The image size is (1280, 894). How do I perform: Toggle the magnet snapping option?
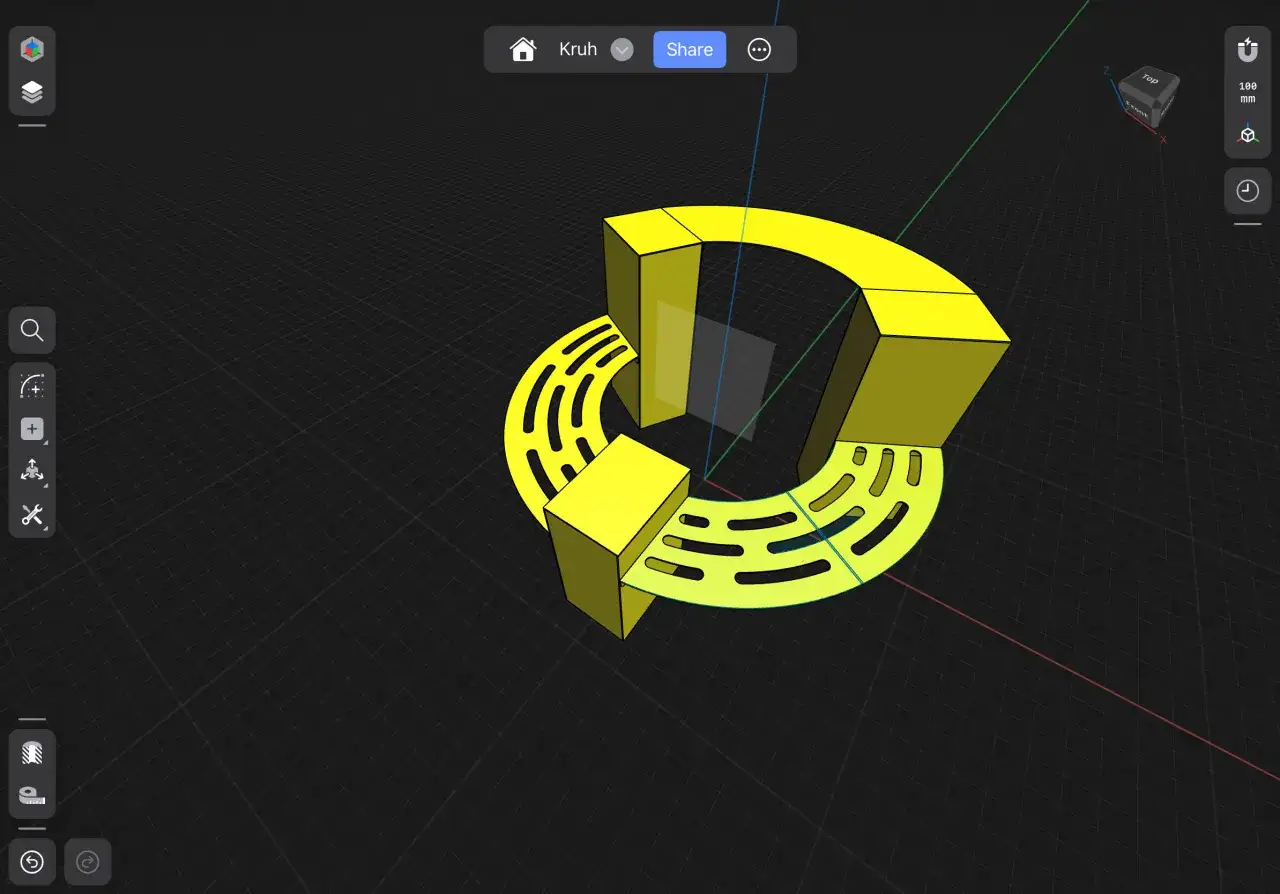point(1248,49)
